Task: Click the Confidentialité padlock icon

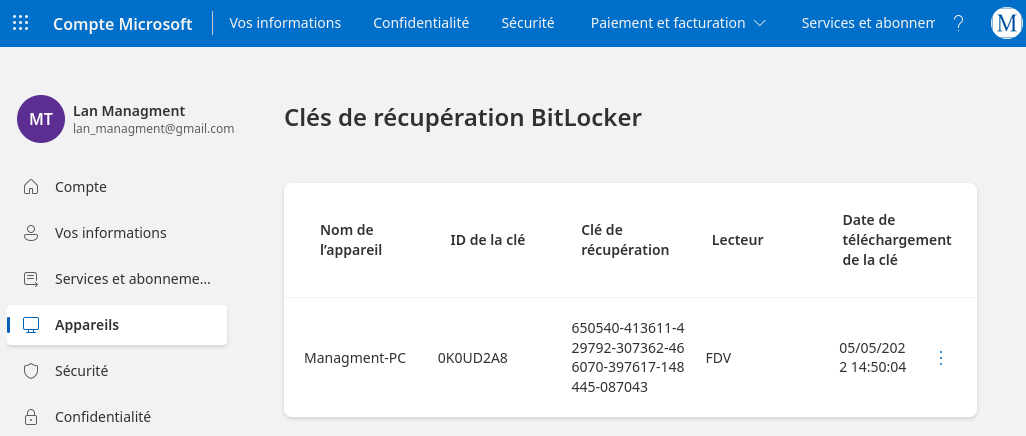Action: coord(31,417)
